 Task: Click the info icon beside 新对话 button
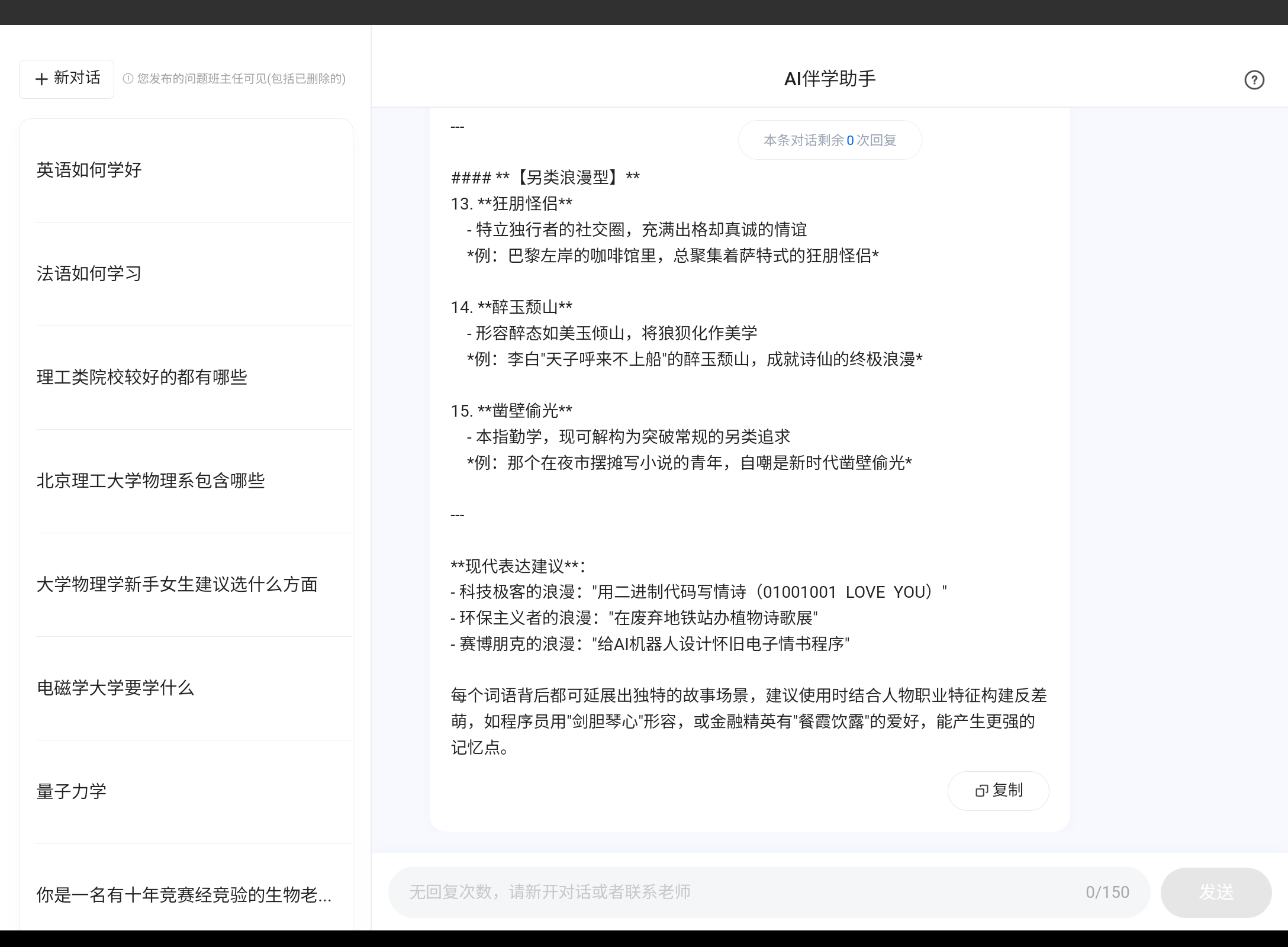(129, 79)
